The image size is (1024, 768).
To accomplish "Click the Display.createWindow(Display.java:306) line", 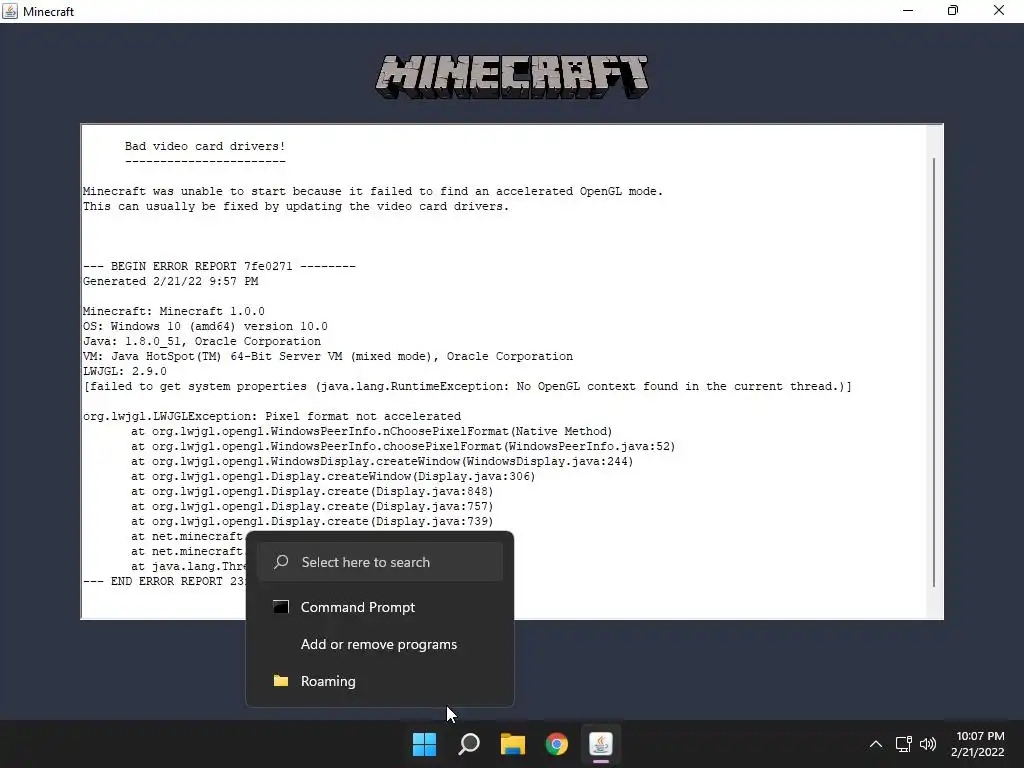I will tap(333, 477).
